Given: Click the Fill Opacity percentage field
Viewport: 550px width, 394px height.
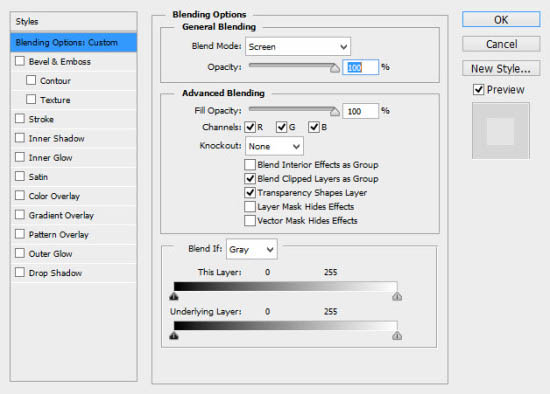Looking at the screenshot, I should [x=360, y=111].
